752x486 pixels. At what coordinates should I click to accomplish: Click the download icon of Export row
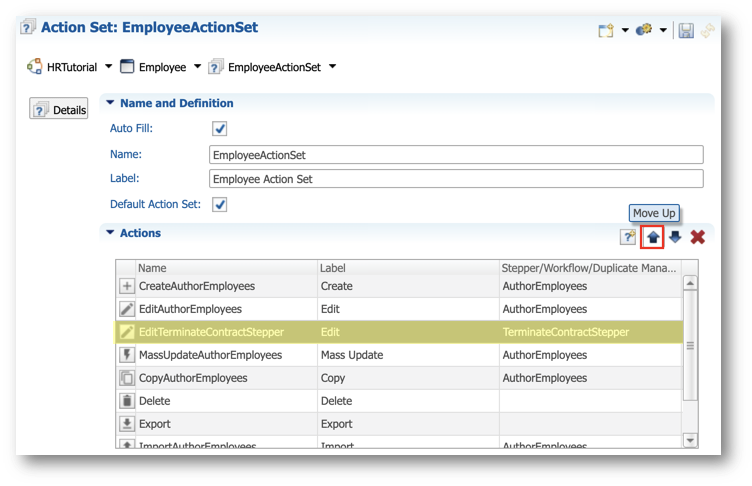click(127, 424)
